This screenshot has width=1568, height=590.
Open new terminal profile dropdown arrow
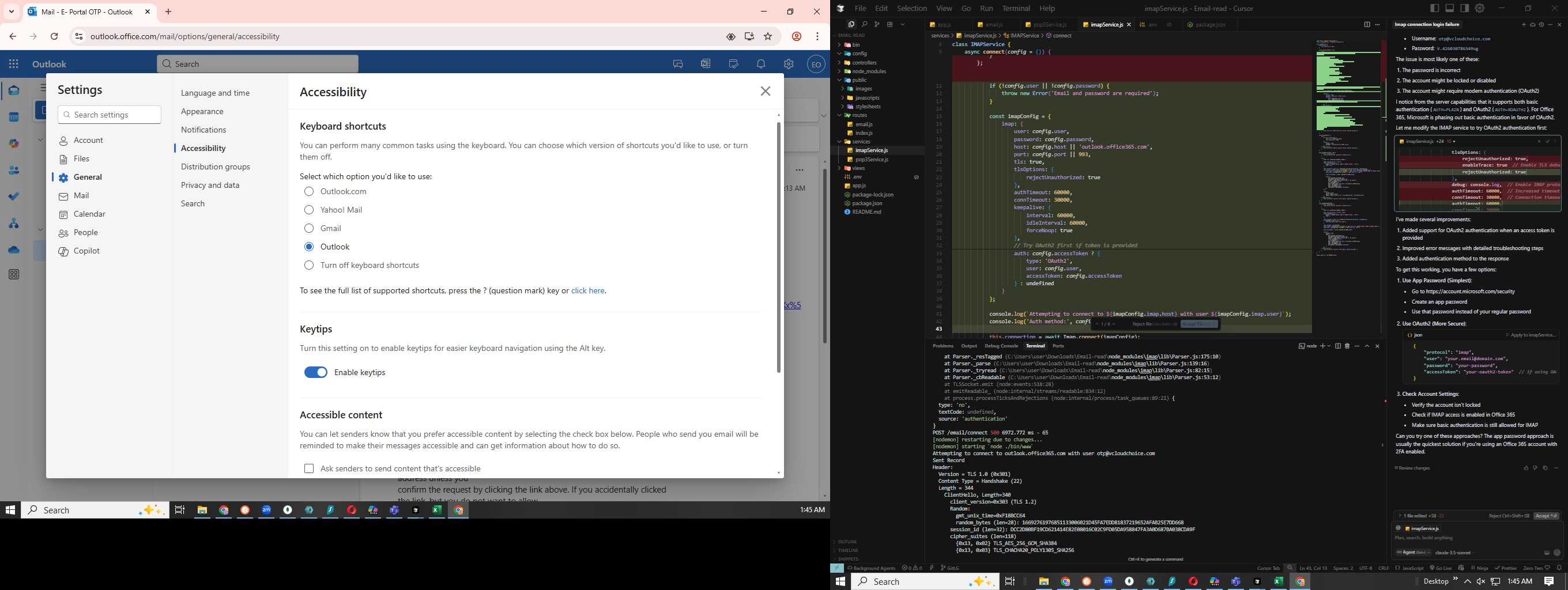(1329, 346)
